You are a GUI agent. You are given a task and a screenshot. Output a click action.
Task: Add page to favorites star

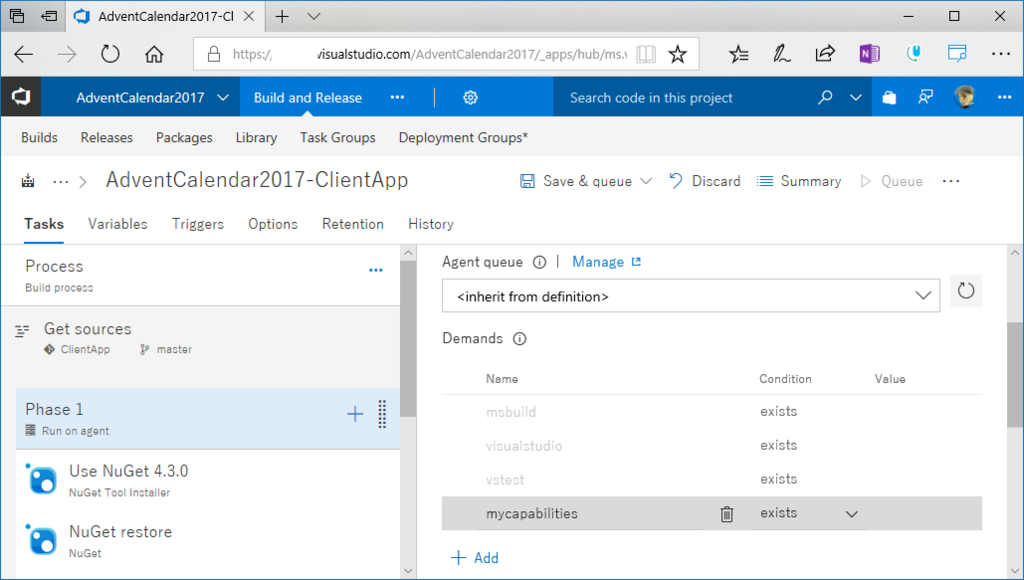pos(678,54)
